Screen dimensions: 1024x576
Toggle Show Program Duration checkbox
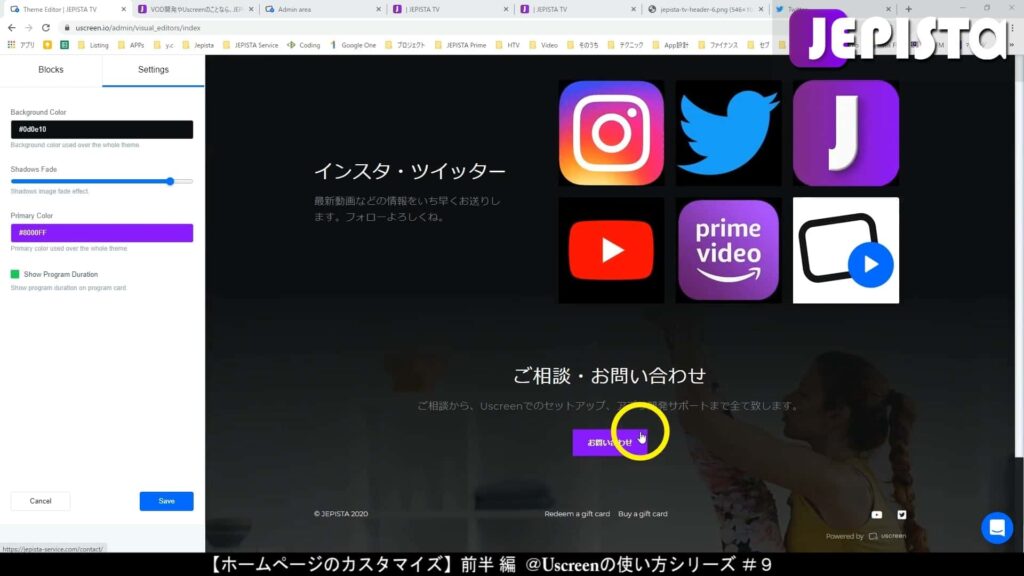15,274
